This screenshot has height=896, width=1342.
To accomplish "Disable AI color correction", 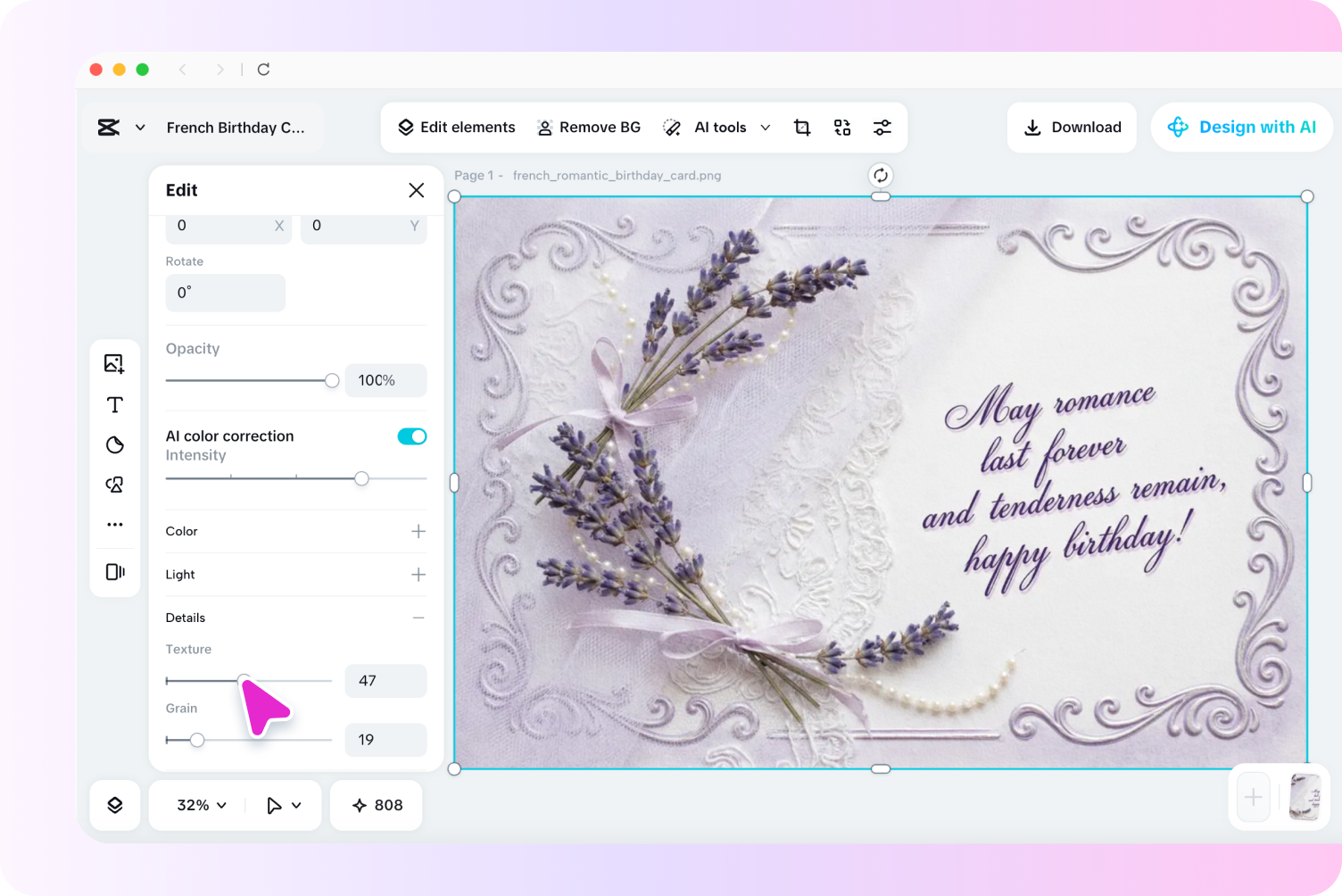I will (411, 436).
